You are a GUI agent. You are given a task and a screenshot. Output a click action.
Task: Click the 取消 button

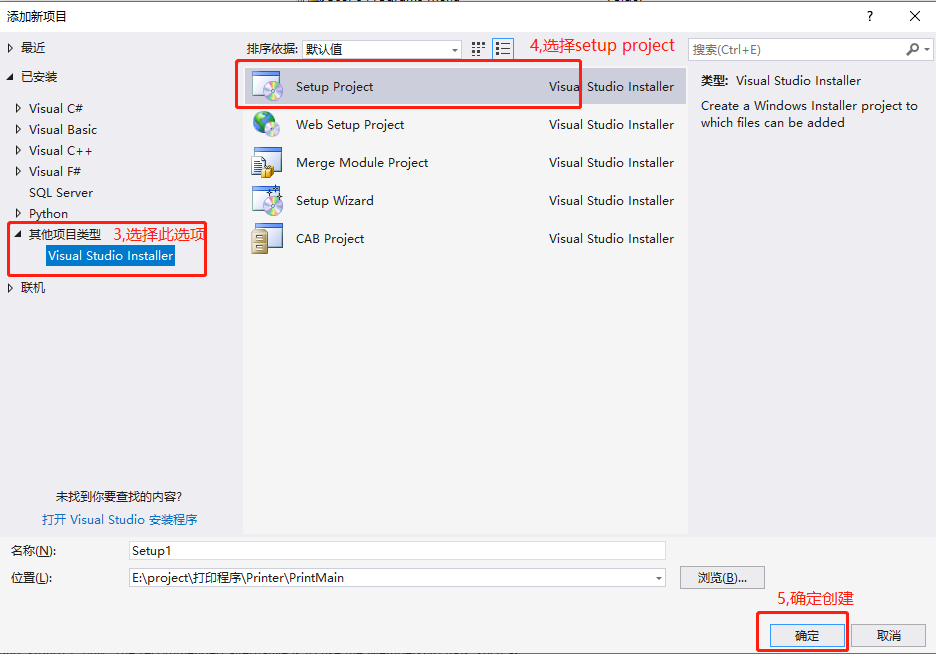pyautogui.click(x=888, y=636)
